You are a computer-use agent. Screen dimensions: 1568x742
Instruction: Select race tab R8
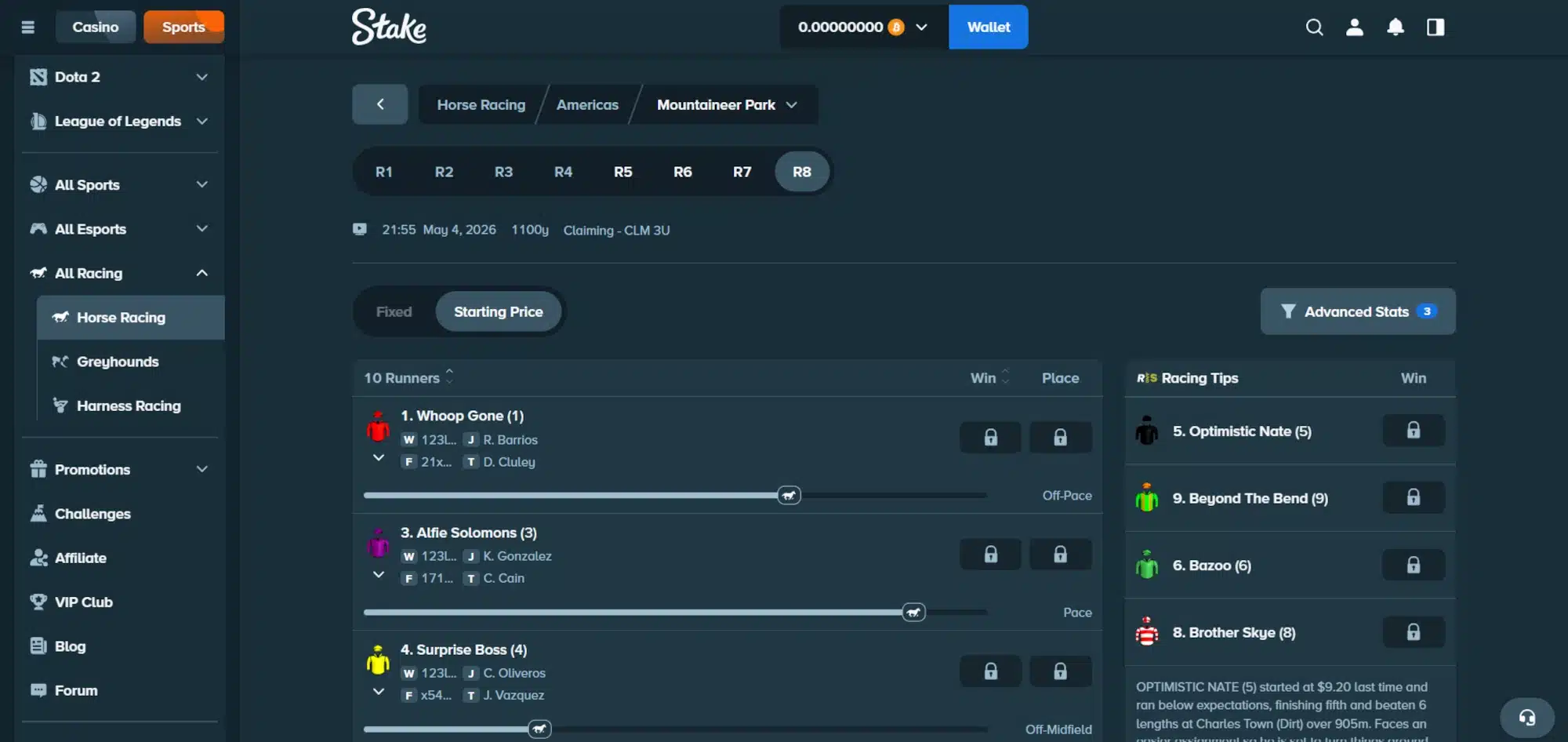[x=802, y=172]
